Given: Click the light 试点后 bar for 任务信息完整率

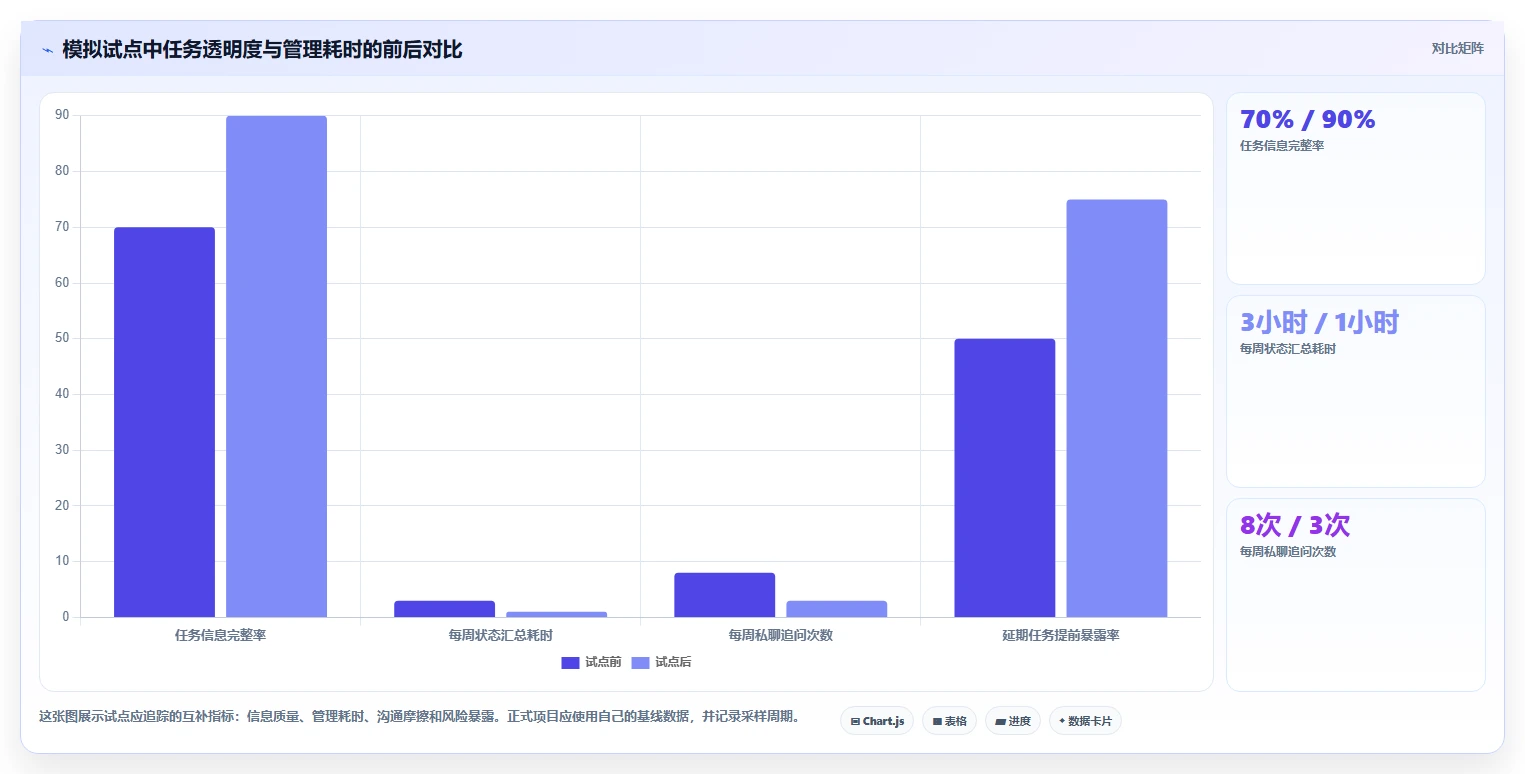Looking at the screenshot, I should click(276, 366).
